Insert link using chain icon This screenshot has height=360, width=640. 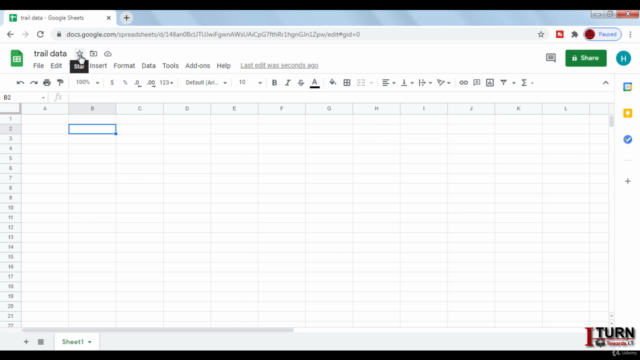coord(463,83)
